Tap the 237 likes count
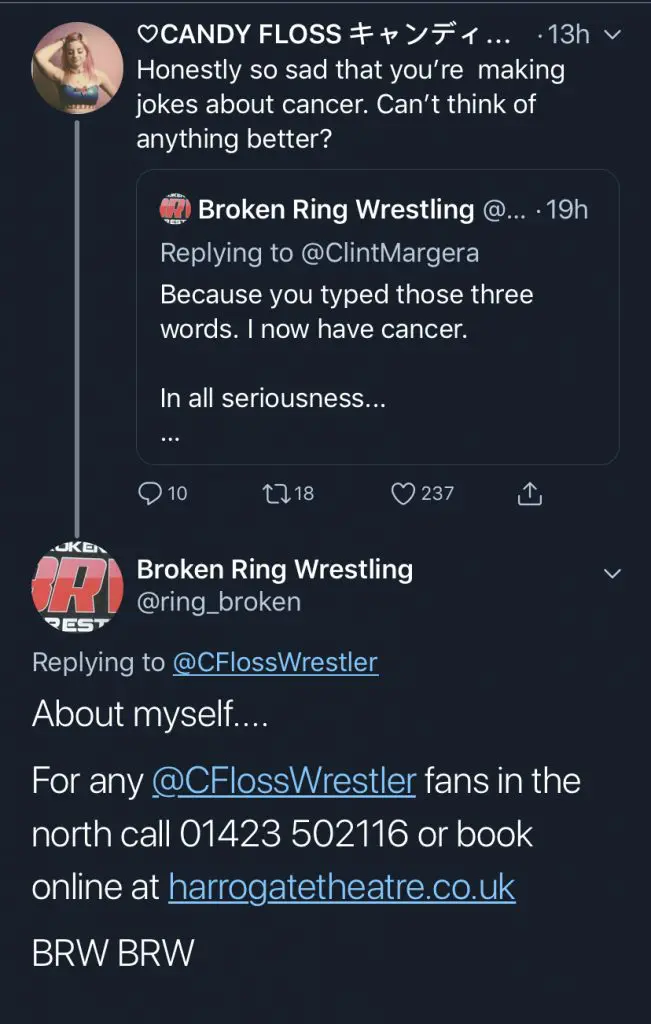 click(437, 493)
